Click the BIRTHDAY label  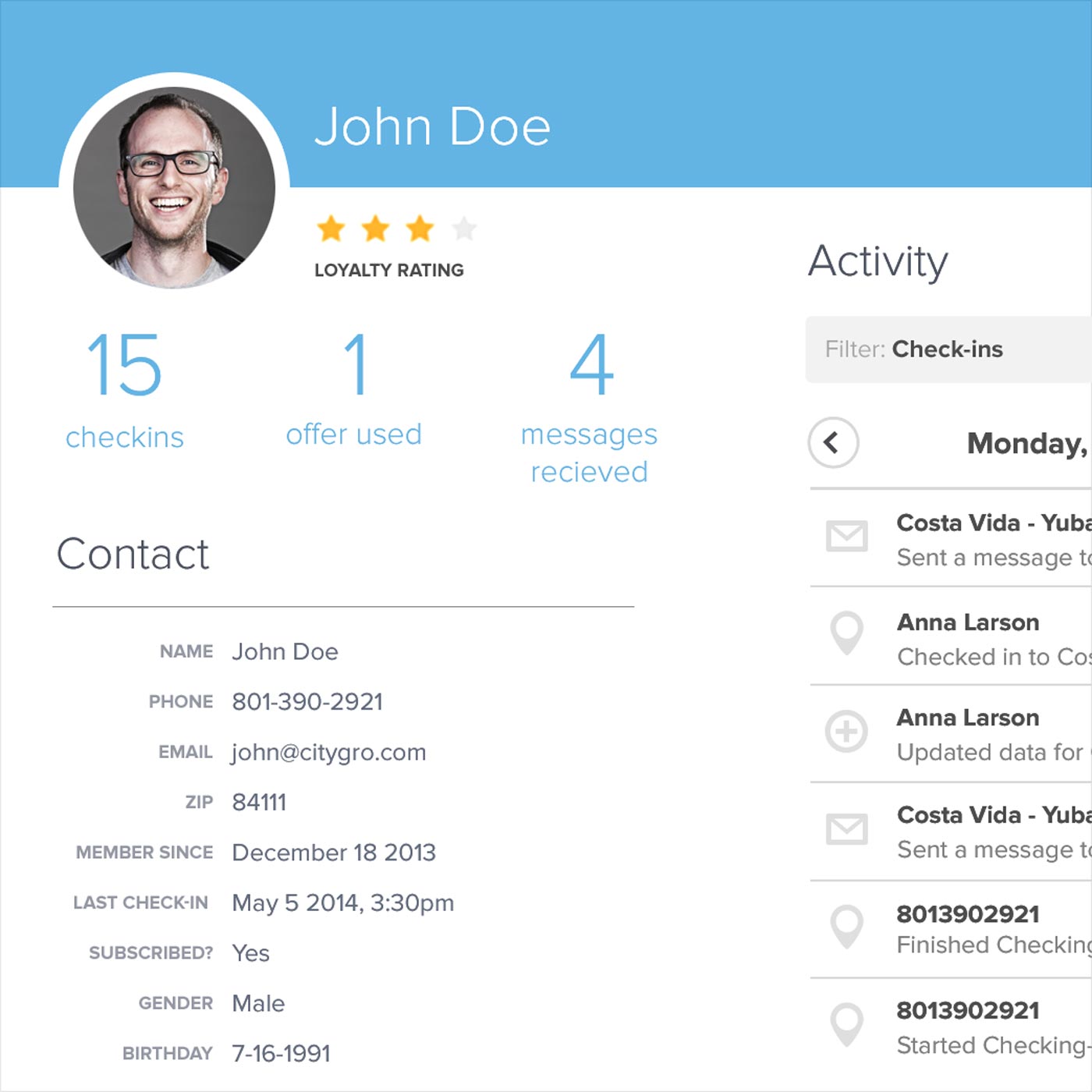pos(168,1053)
